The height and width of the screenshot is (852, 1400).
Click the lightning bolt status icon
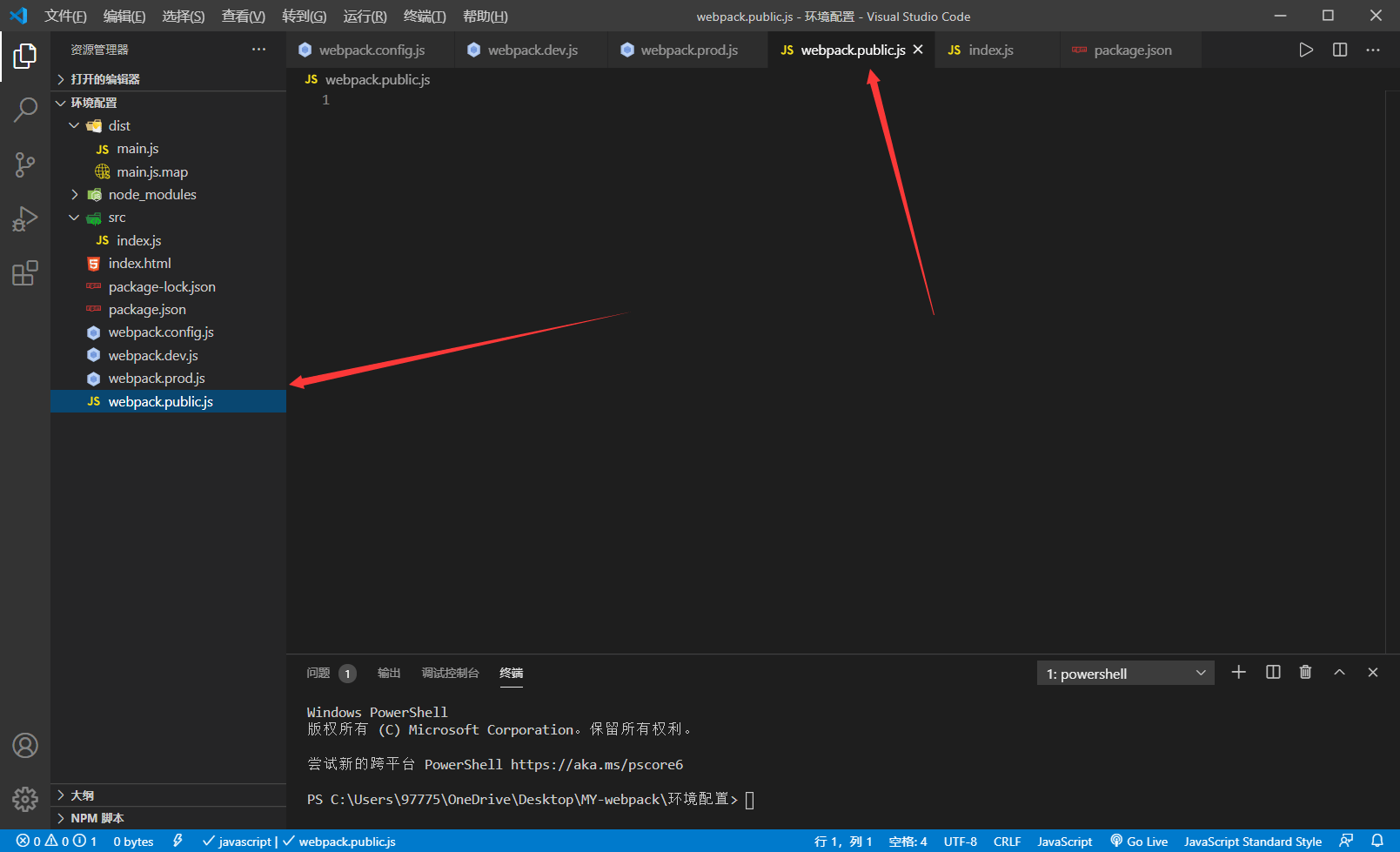[178, 841]
